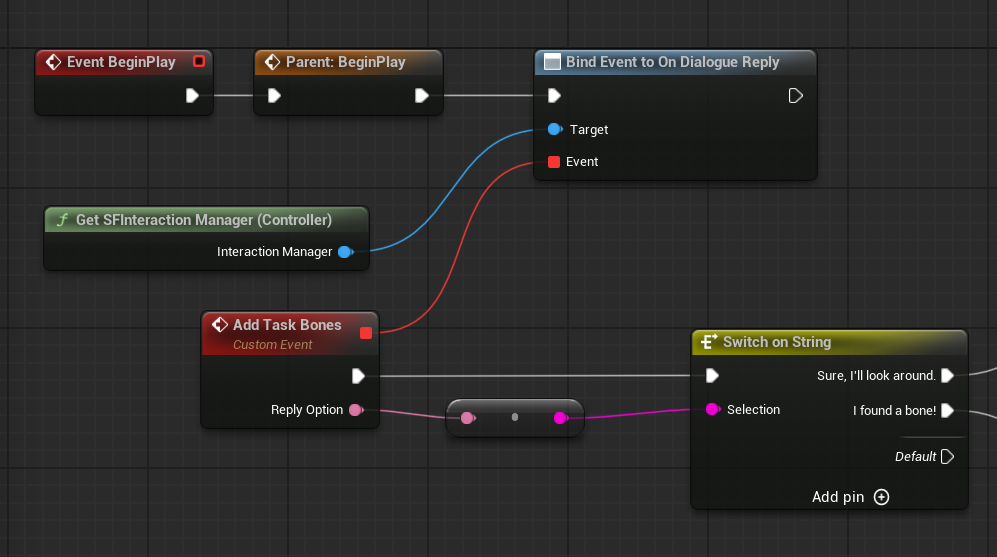
Task: Click the magenta Selection pin
Action: (713, 409)
